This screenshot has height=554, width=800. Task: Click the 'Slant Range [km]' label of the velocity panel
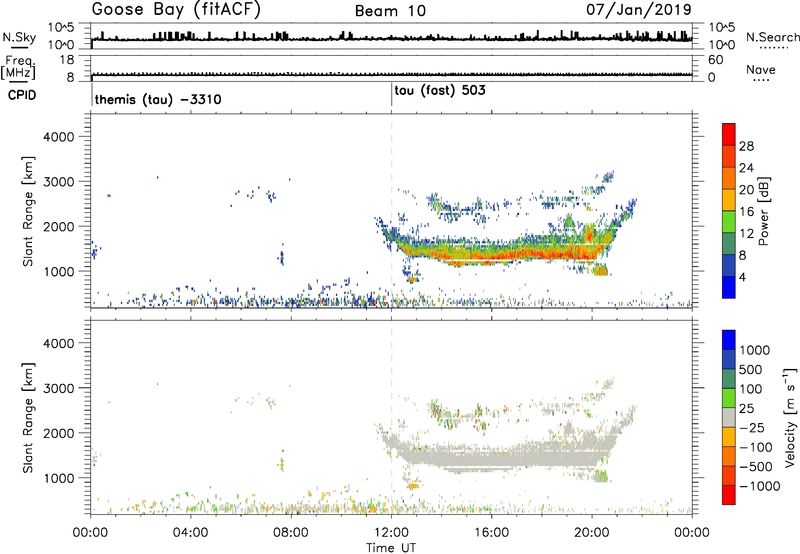click(x=28, y=418)
